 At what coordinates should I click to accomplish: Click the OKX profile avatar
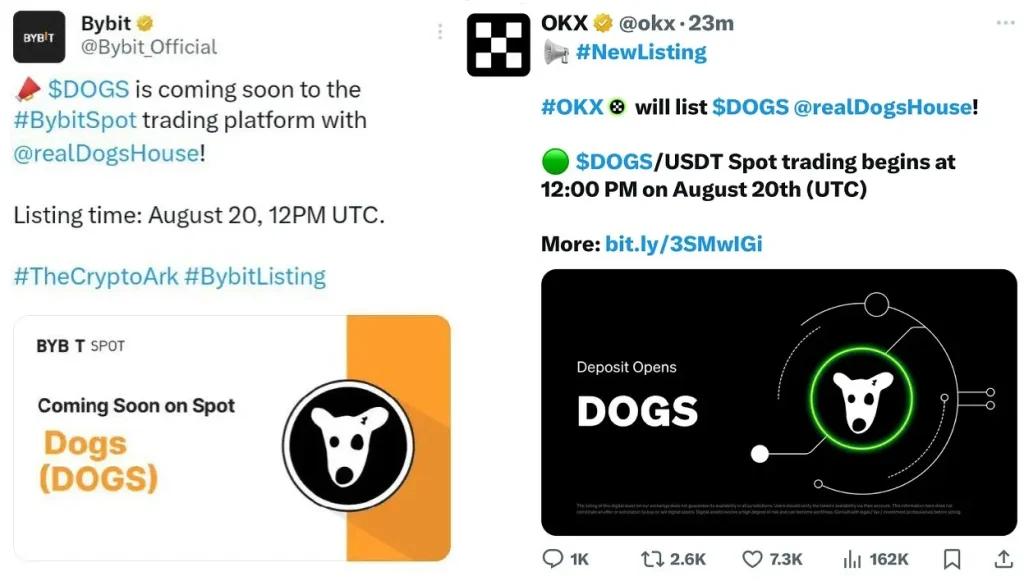point(498,45)
